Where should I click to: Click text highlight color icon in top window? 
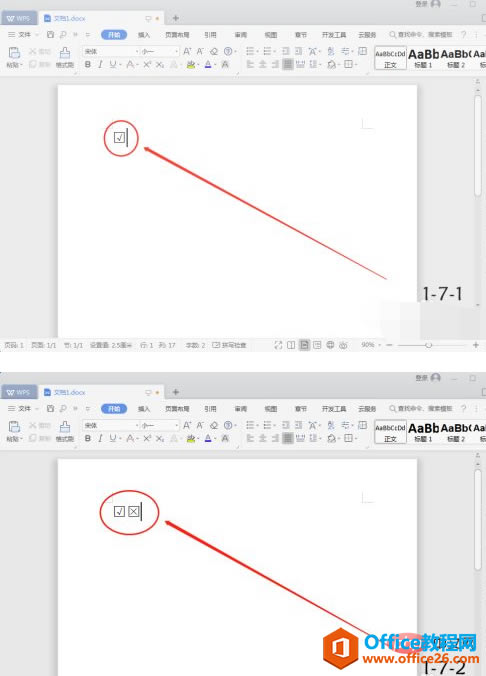pyautogui.click(x=191, y=65)
